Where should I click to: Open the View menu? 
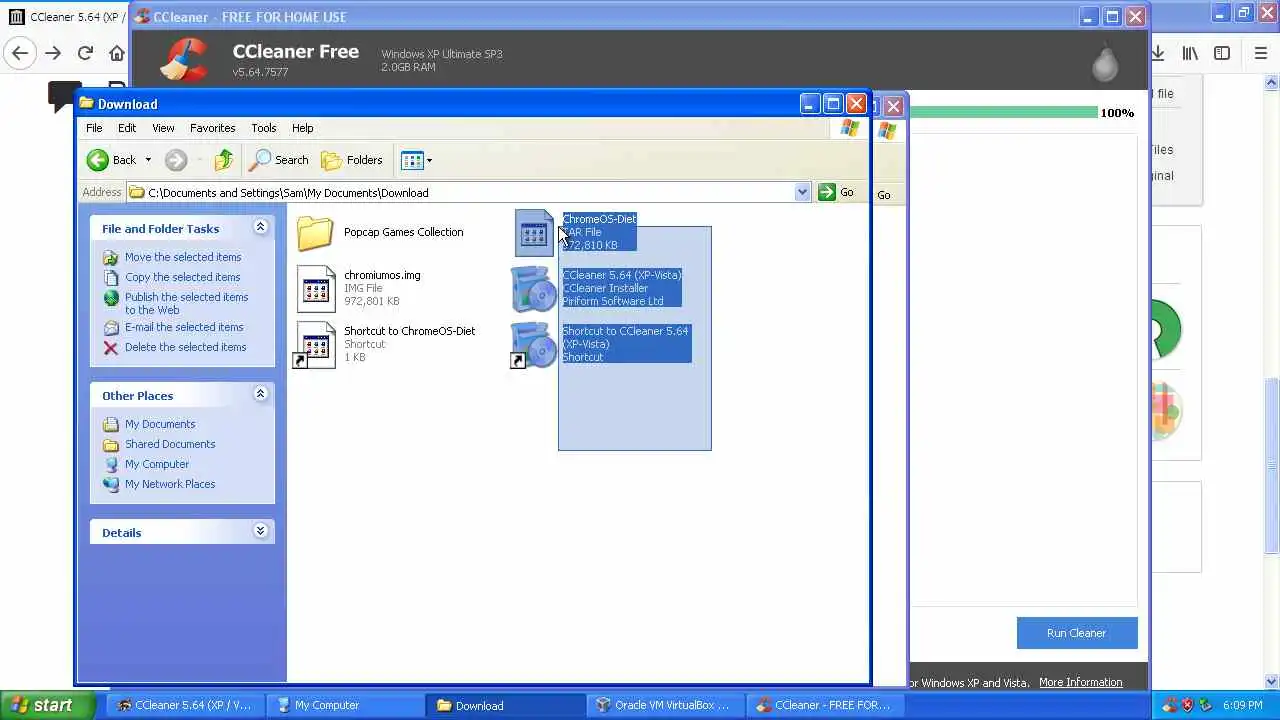click(x=163, y=128)
